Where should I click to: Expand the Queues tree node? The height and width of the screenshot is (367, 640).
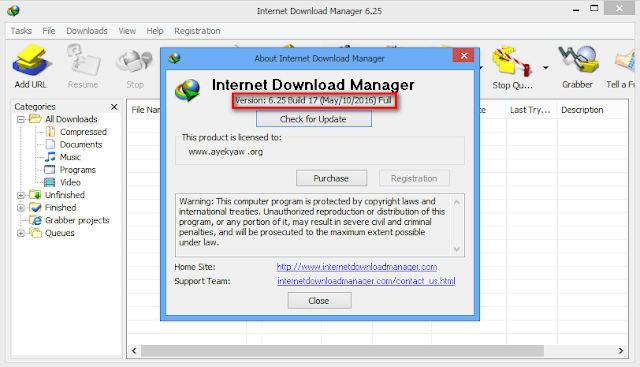[21, 233]
